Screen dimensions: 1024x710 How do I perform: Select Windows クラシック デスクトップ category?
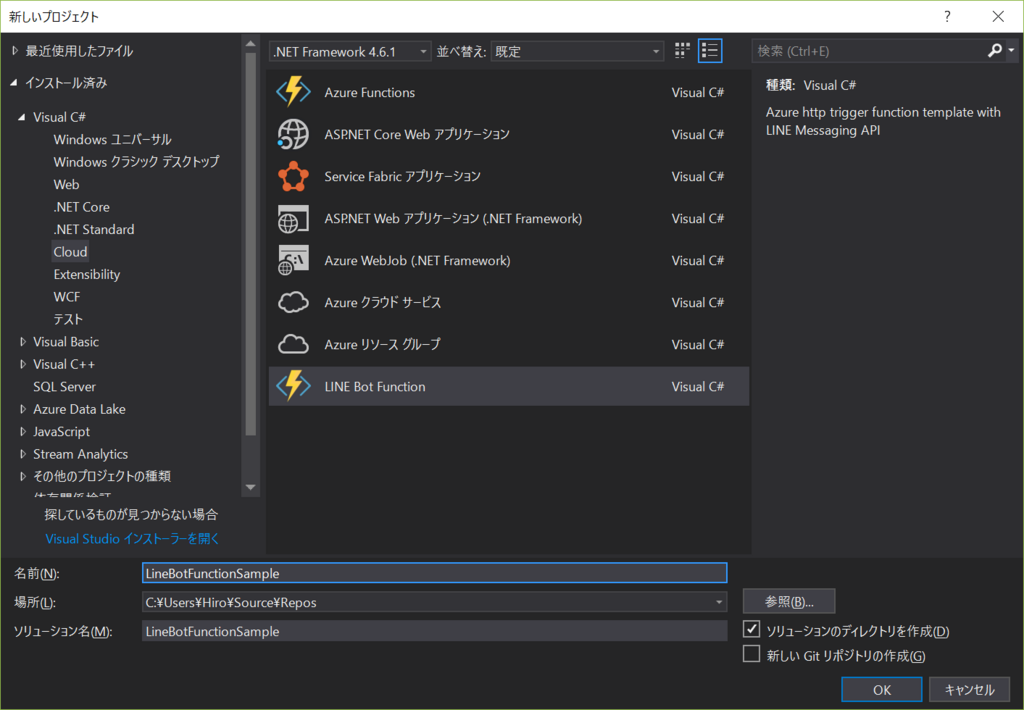point(136,162)
